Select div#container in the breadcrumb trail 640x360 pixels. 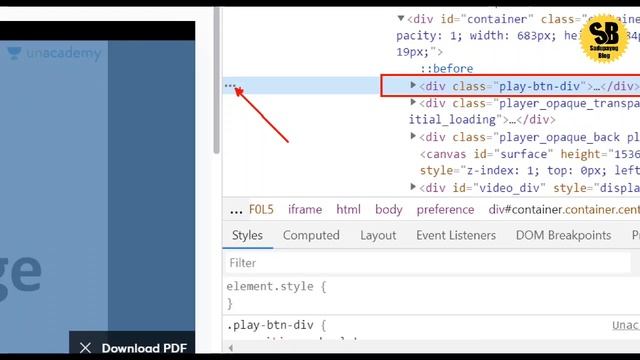564,209
